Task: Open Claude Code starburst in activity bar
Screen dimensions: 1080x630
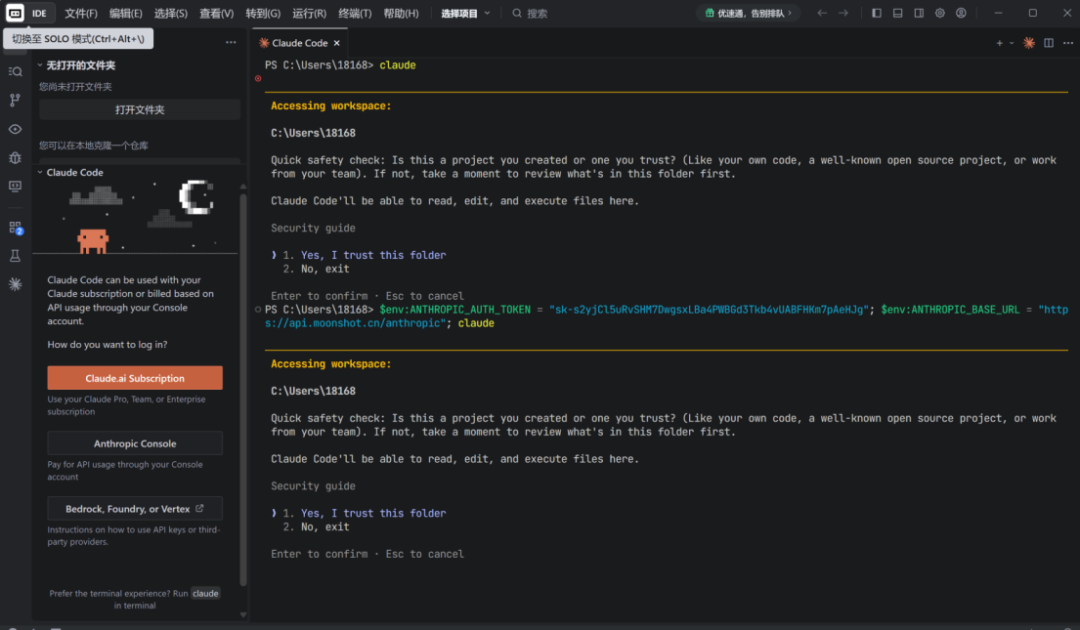Action: (15, 284)
